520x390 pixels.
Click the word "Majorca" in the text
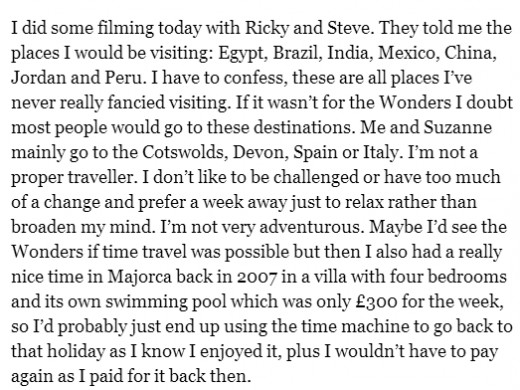pos(140,277)
